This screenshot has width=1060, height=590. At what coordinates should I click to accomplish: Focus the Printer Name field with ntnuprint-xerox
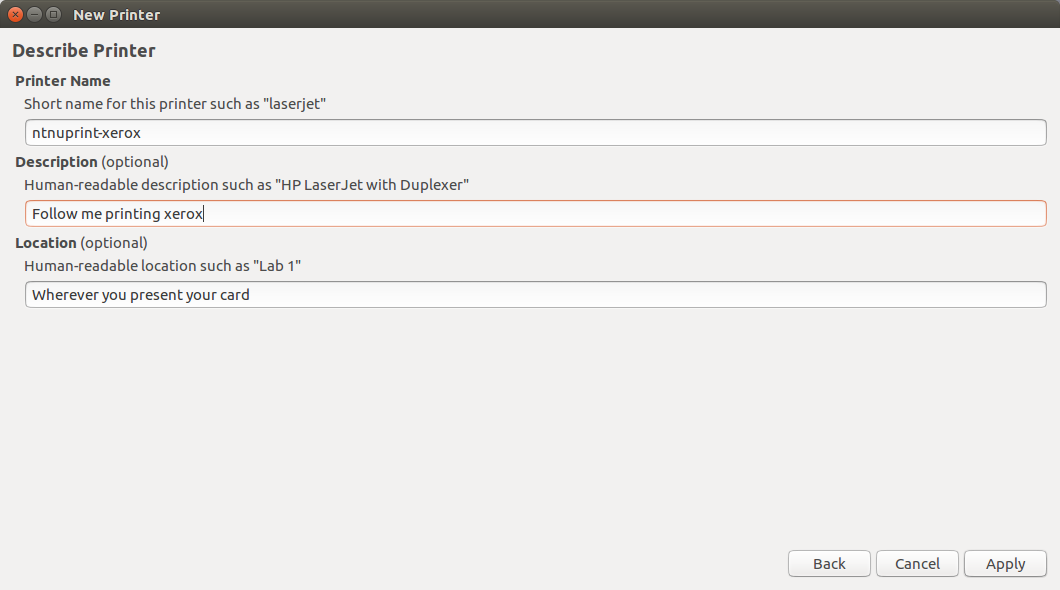point(535,132)
